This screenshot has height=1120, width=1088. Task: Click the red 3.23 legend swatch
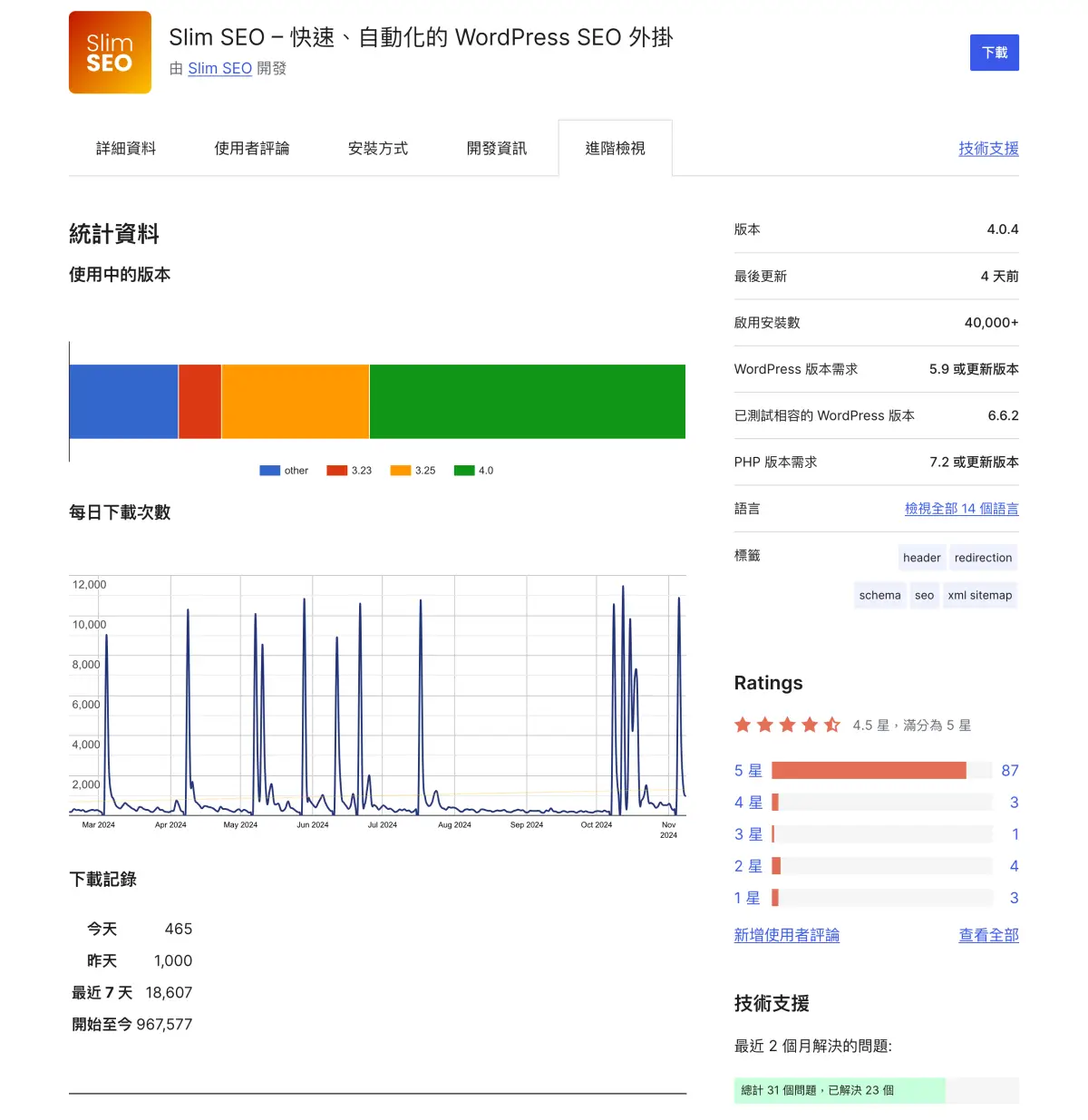click(x=336, y=471)
